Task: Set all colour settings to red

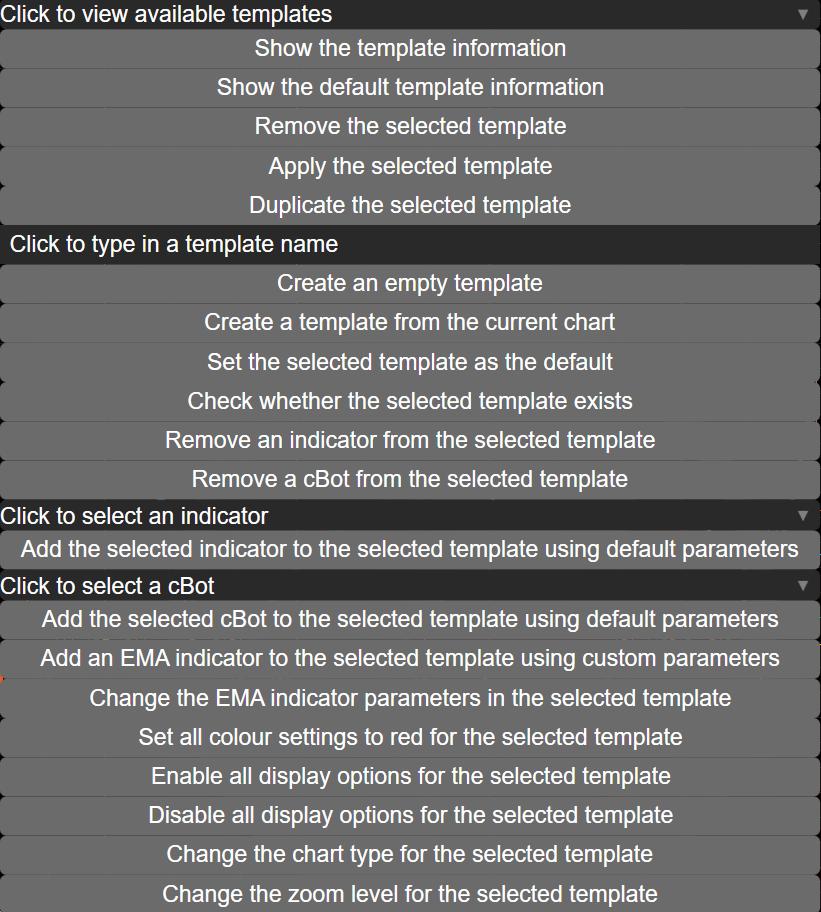Action: [410, 737]
